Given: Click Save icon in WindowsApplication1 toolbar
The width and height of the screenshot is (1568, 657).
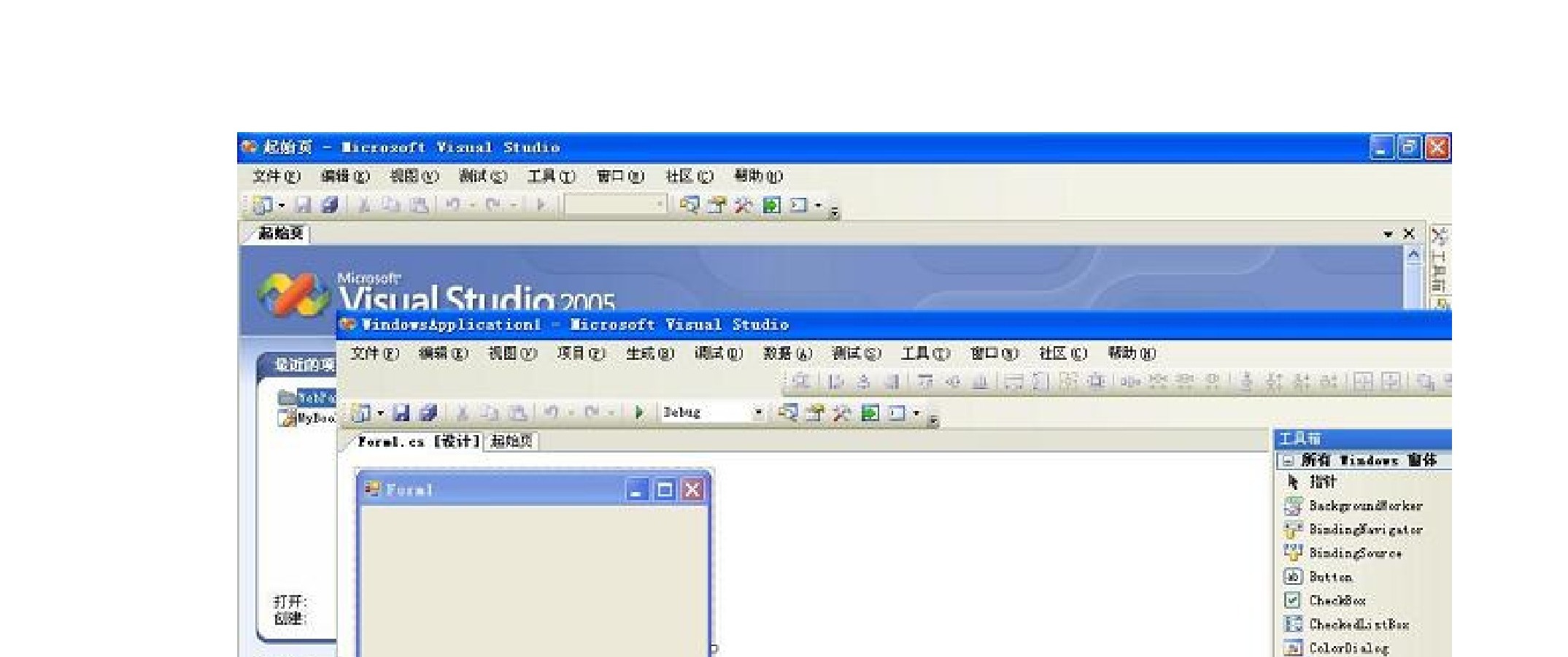Looking at the screenshot, I should 401,413.
